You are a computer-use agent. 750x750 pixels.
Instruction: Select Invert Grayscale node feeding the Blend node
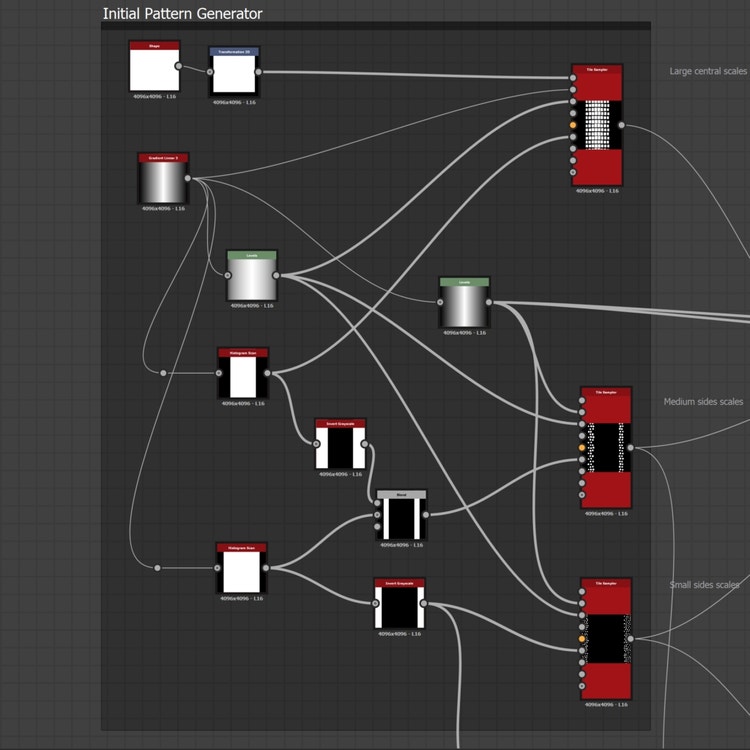[x=340, y=444]
